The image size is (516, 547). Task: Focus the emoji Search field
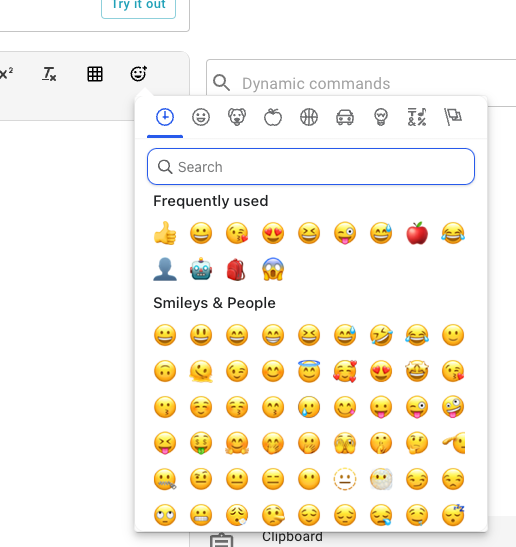point(311,167)
